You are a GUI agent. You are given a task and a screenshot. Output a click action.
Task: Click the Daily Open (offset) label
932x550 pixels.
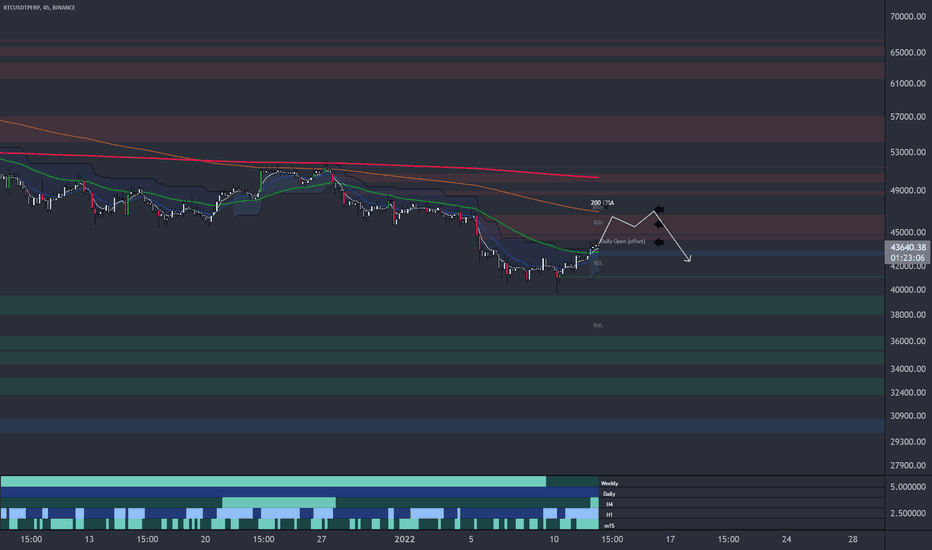pyautogui.click(x=622, y=241)
